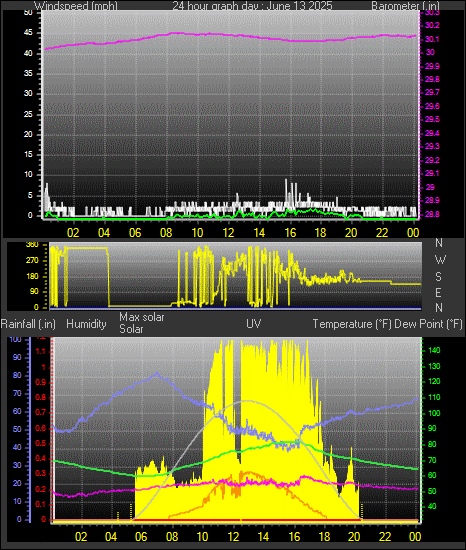Click the 06 hour marker on bottom graph
Screen dimensions: 466x550
coord(141,537)
